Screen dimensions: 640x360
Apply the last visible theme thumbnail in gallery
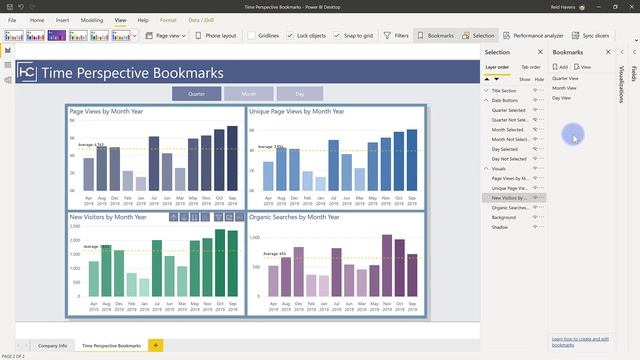coord(121,36)
